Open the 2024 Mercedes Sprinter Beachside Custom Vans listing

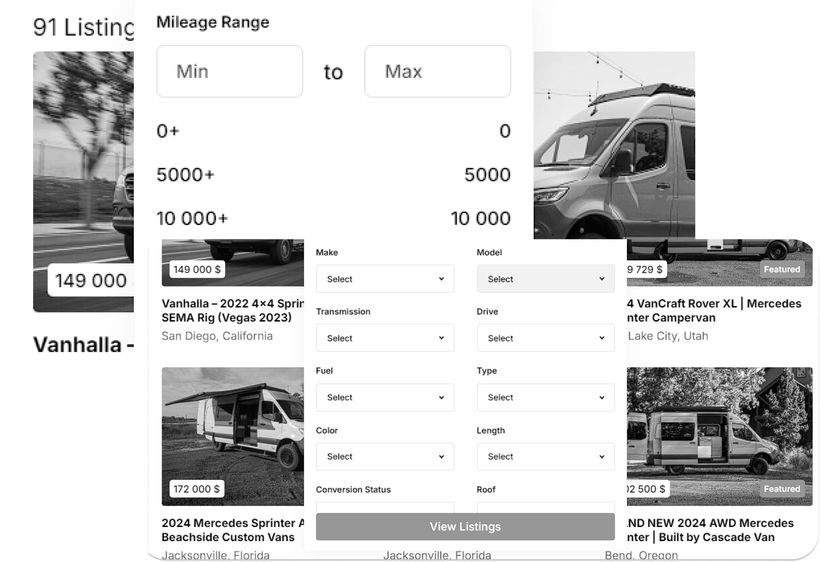(232, 530)
